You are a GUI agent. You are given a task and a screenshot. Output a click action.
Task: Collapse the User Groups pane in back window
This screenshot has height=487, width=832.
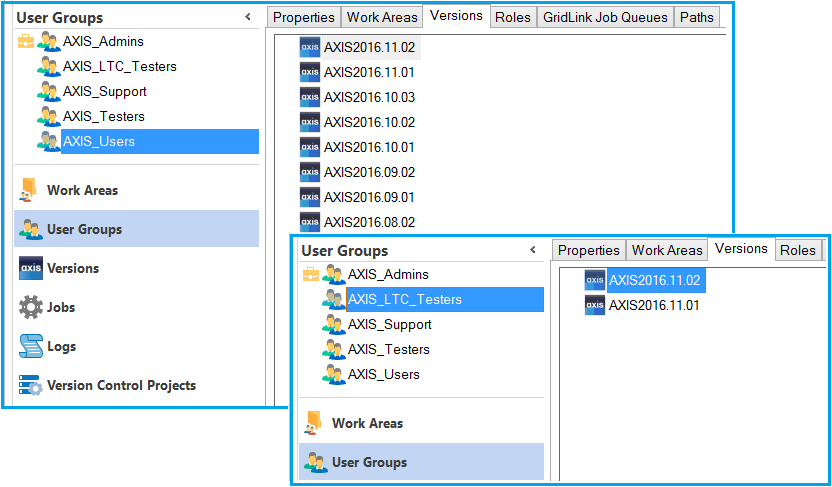pos(248,17)
